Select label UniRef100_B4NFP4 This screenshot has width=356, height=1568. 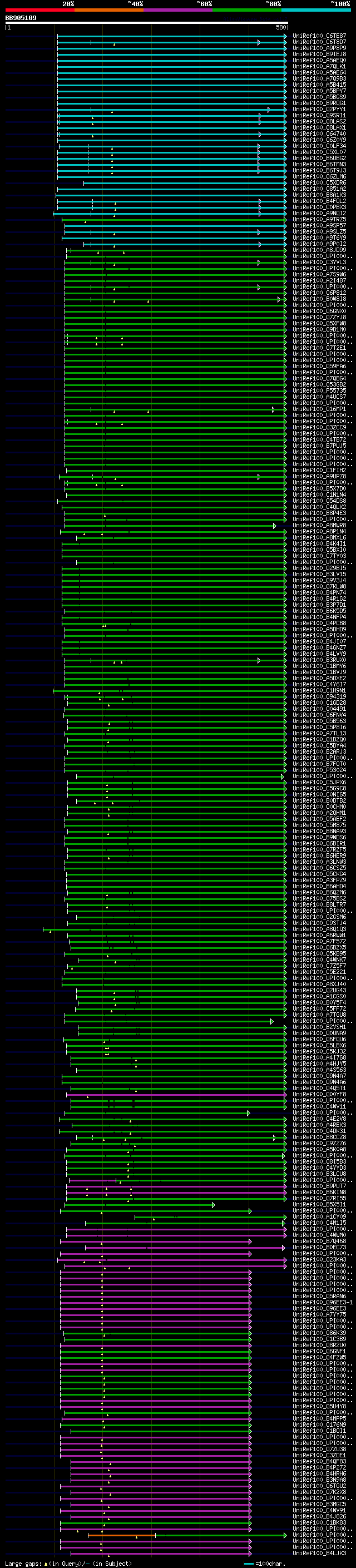pyautogui.click(x=319, y=617)
